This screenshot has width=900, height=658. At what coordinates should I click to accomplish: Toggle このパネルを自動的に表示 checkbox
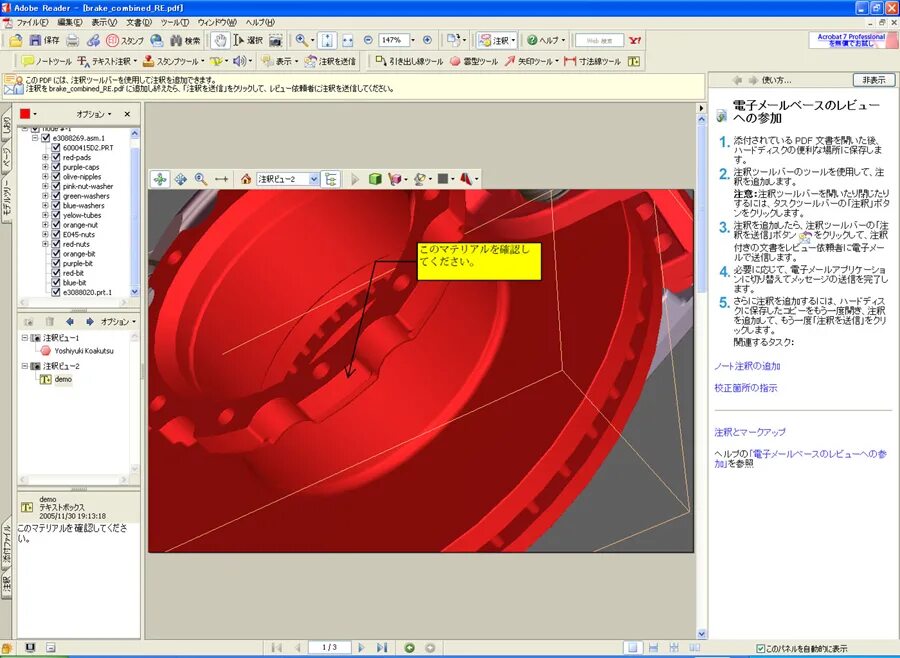pyautogui.click(x=760, y=649)
